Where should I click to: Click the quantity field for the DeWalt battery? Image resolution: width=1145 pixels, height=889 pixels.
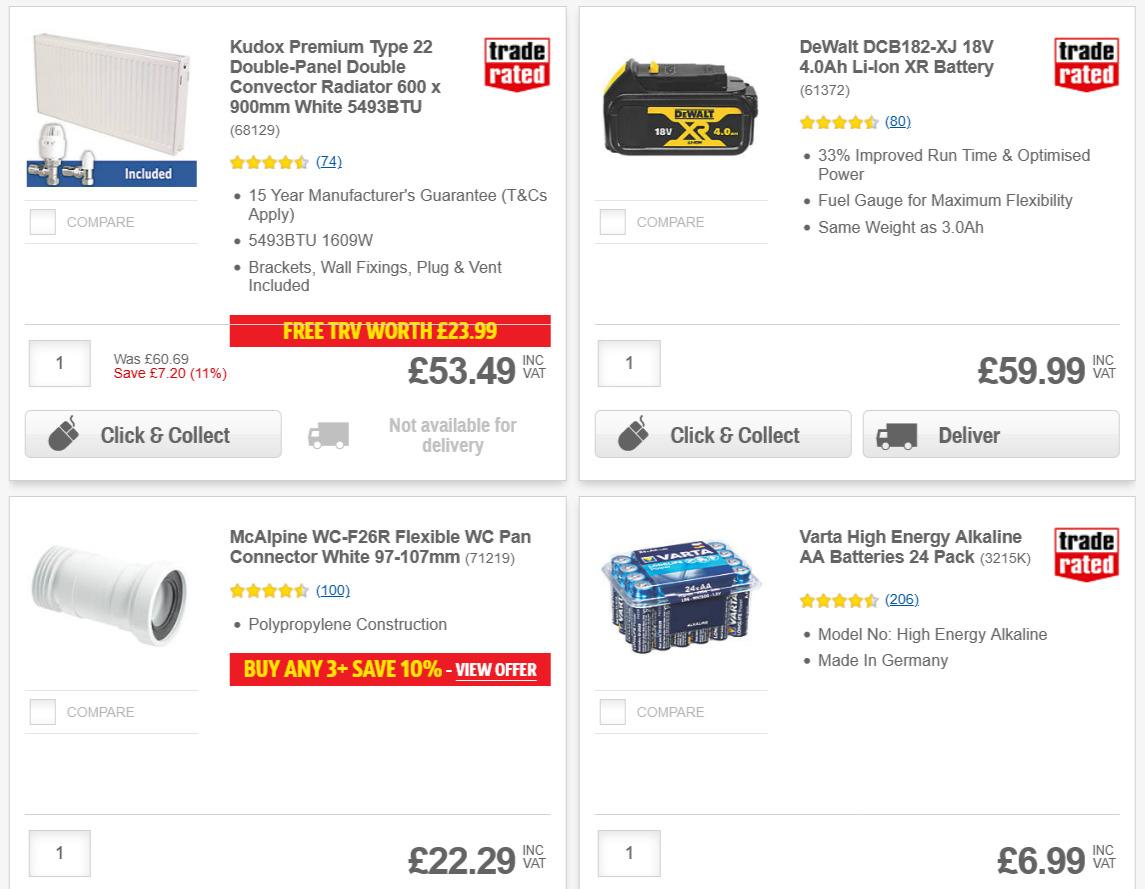click(628, 363)
